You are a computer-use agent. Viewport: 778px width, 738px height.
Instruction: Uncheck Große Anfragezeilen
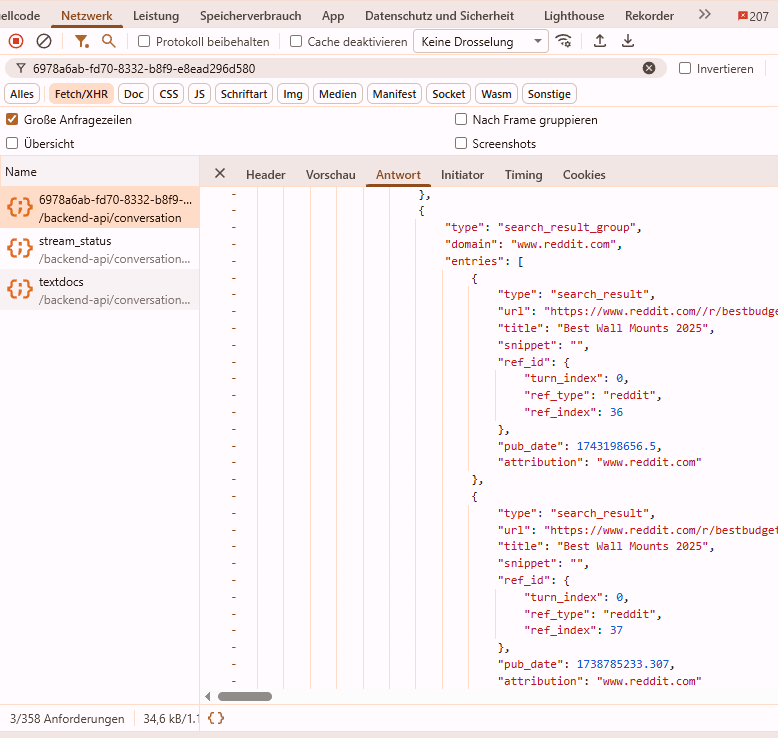(x=12, y=120)
